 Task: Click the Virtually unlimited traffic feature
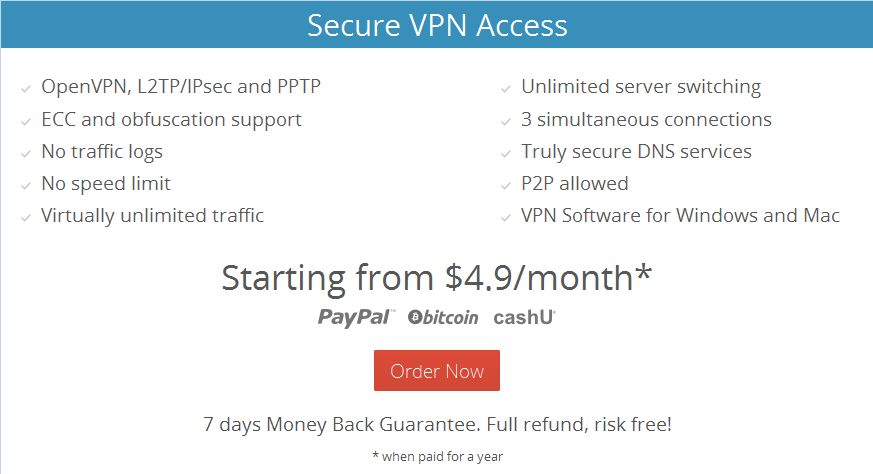coord(153,216)
